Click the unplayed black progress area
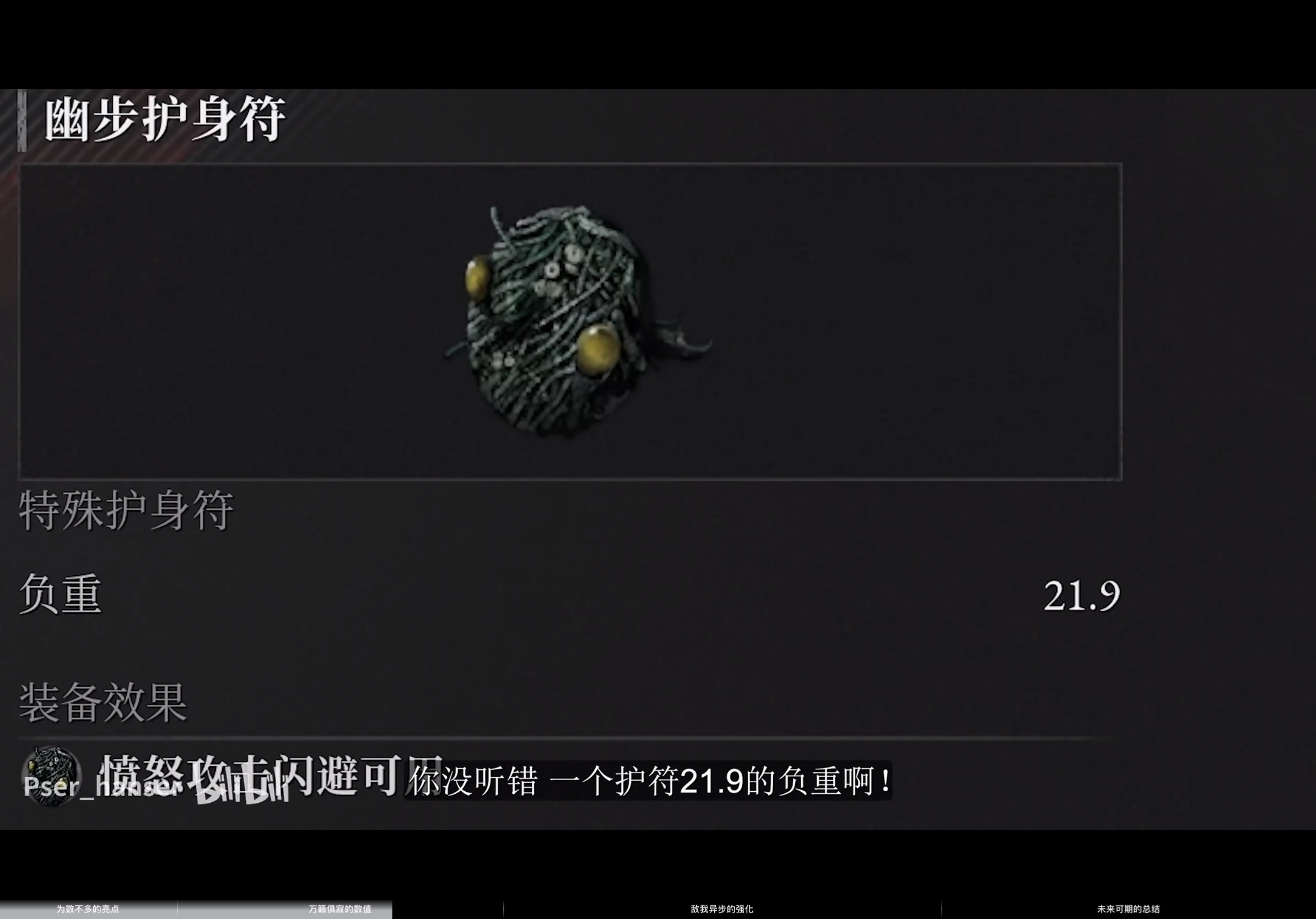Screen dimensions: 1316x919 [x=854, y=909]
